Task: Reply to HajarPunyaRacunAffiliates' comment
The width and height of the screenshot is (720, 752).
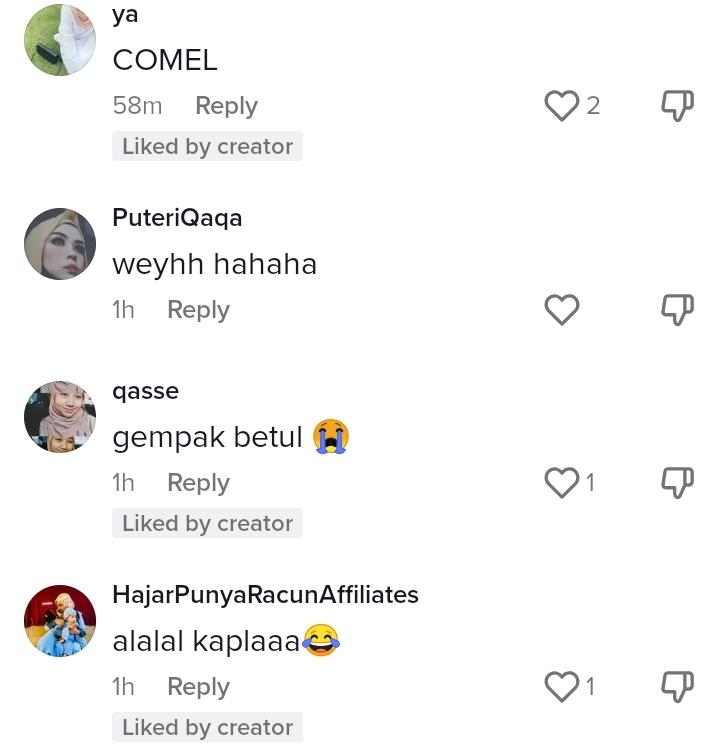Action: [198, 687]
